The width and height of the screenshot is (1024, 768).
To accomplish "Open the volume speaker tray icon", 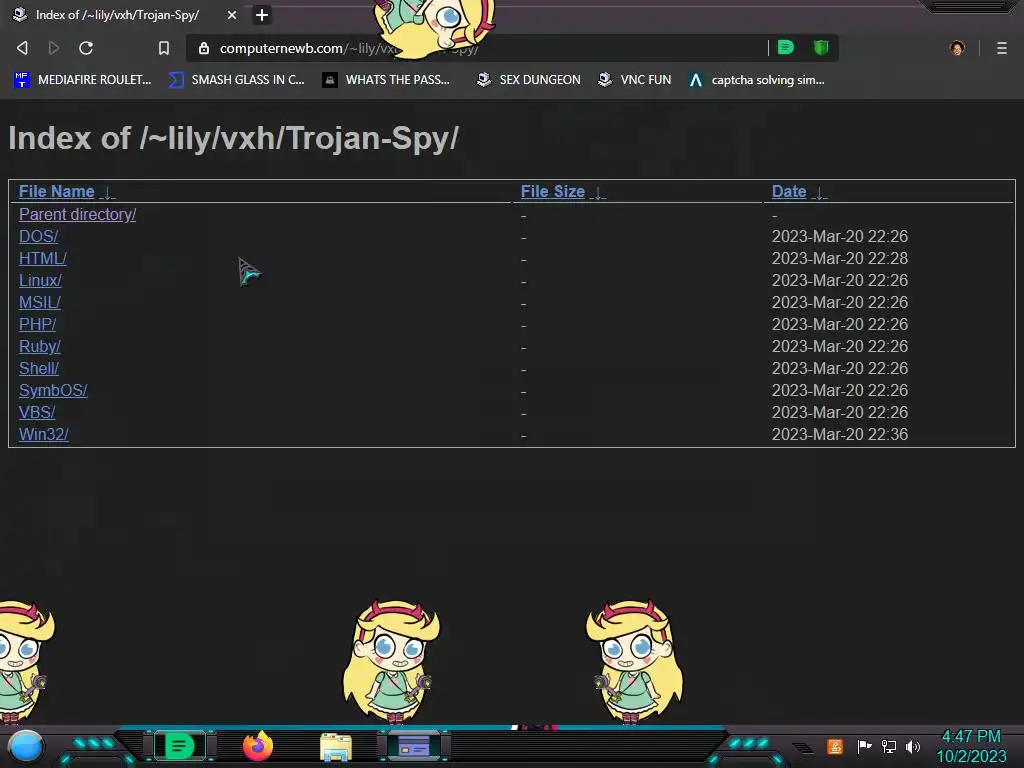I will [x=913, y=746].
